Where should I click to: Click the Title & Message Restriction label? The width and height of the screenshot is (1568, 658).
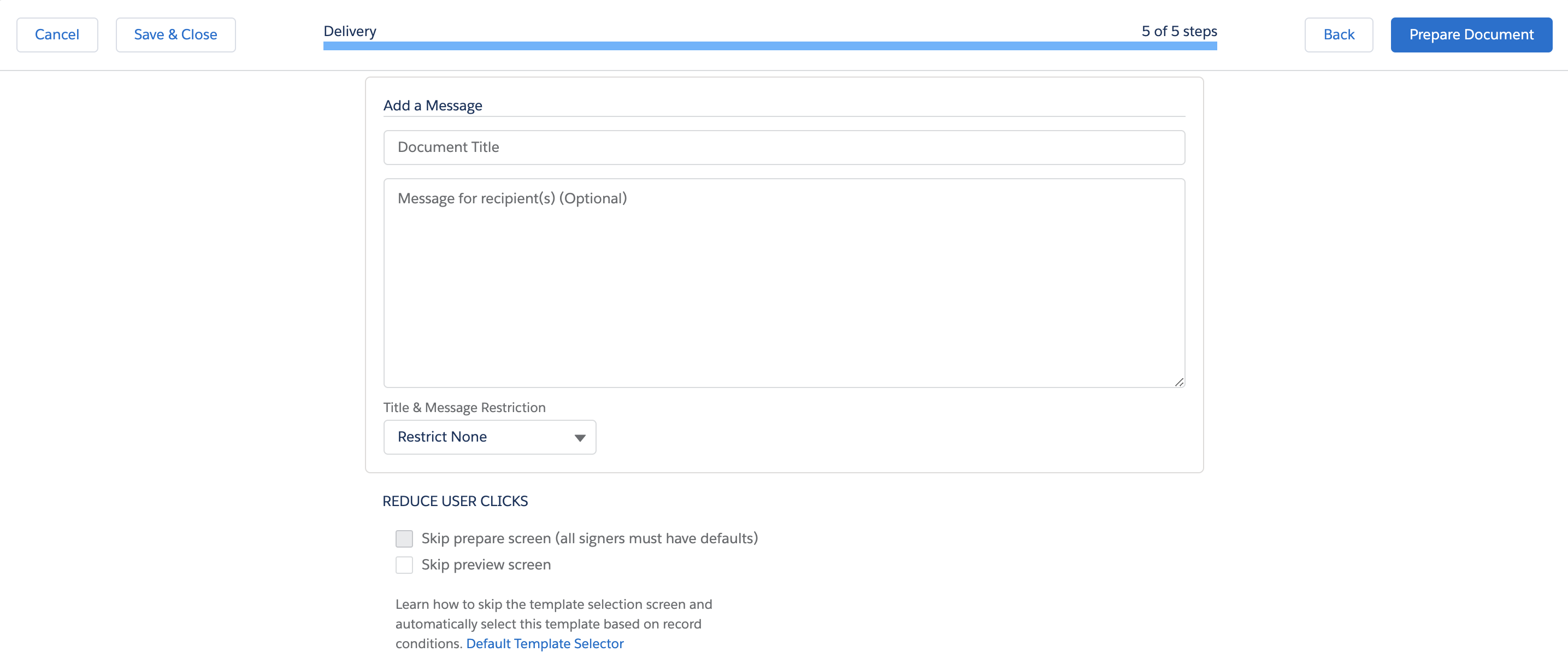pyautogui.click(x=464, y=408)
